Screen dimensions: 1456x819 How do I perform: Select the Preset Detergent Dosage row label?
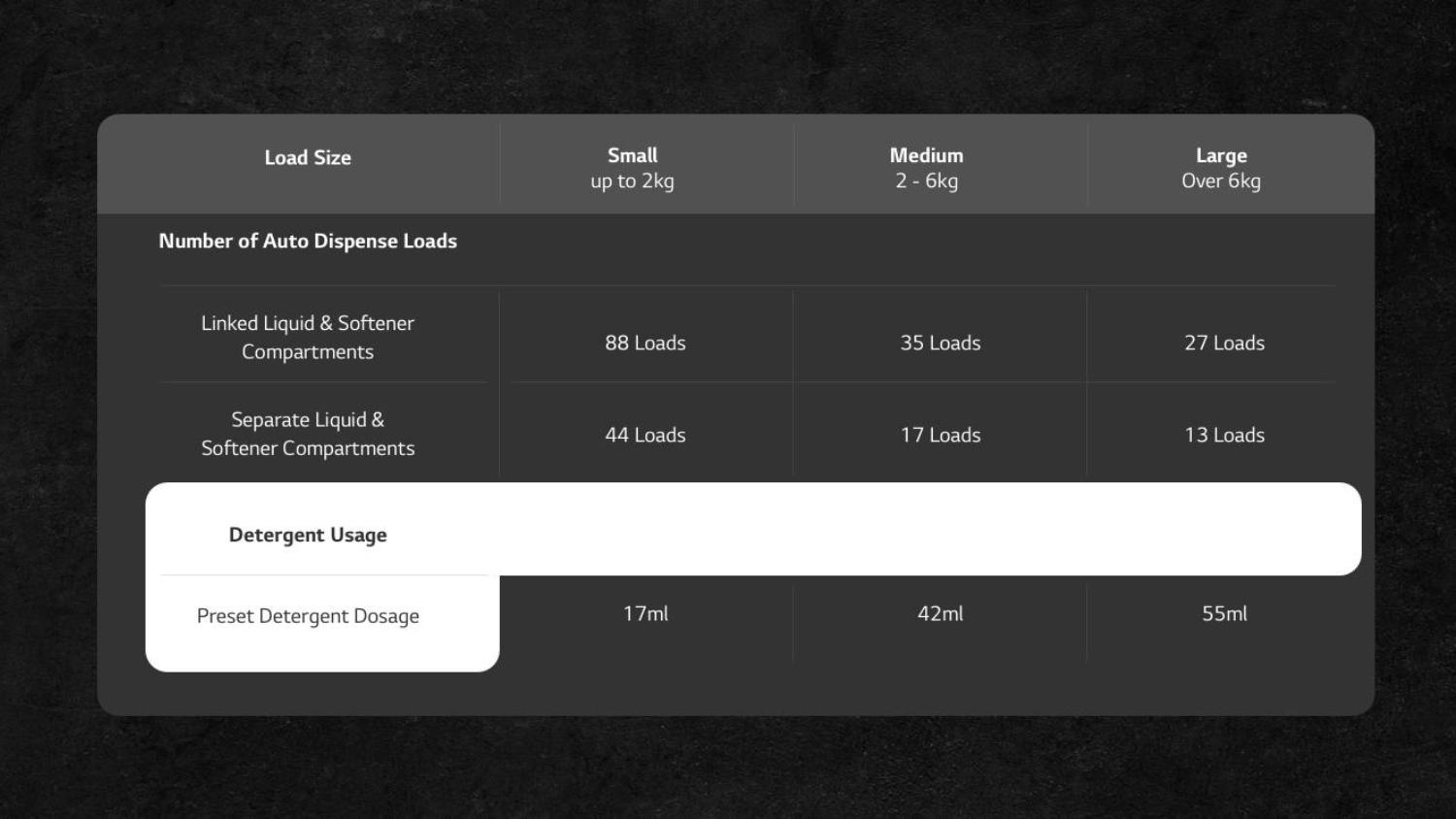(308, 616)
